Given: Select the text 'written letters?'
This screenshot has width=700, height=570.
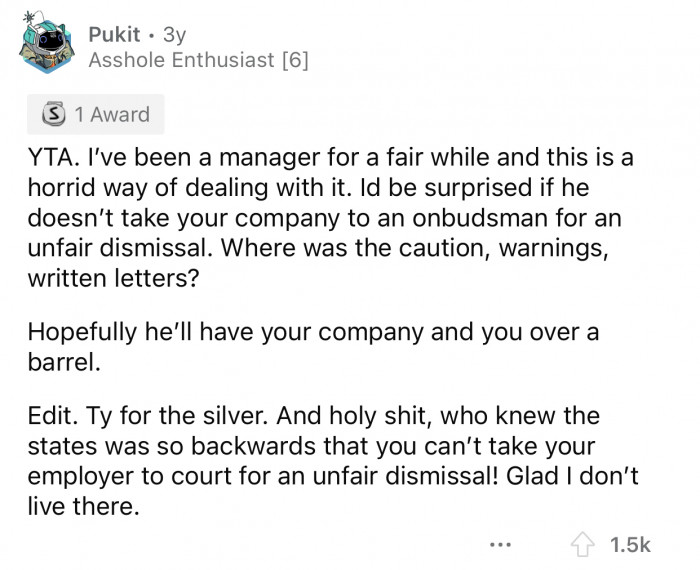Looking at the screenshot, I should coord(113,279).
